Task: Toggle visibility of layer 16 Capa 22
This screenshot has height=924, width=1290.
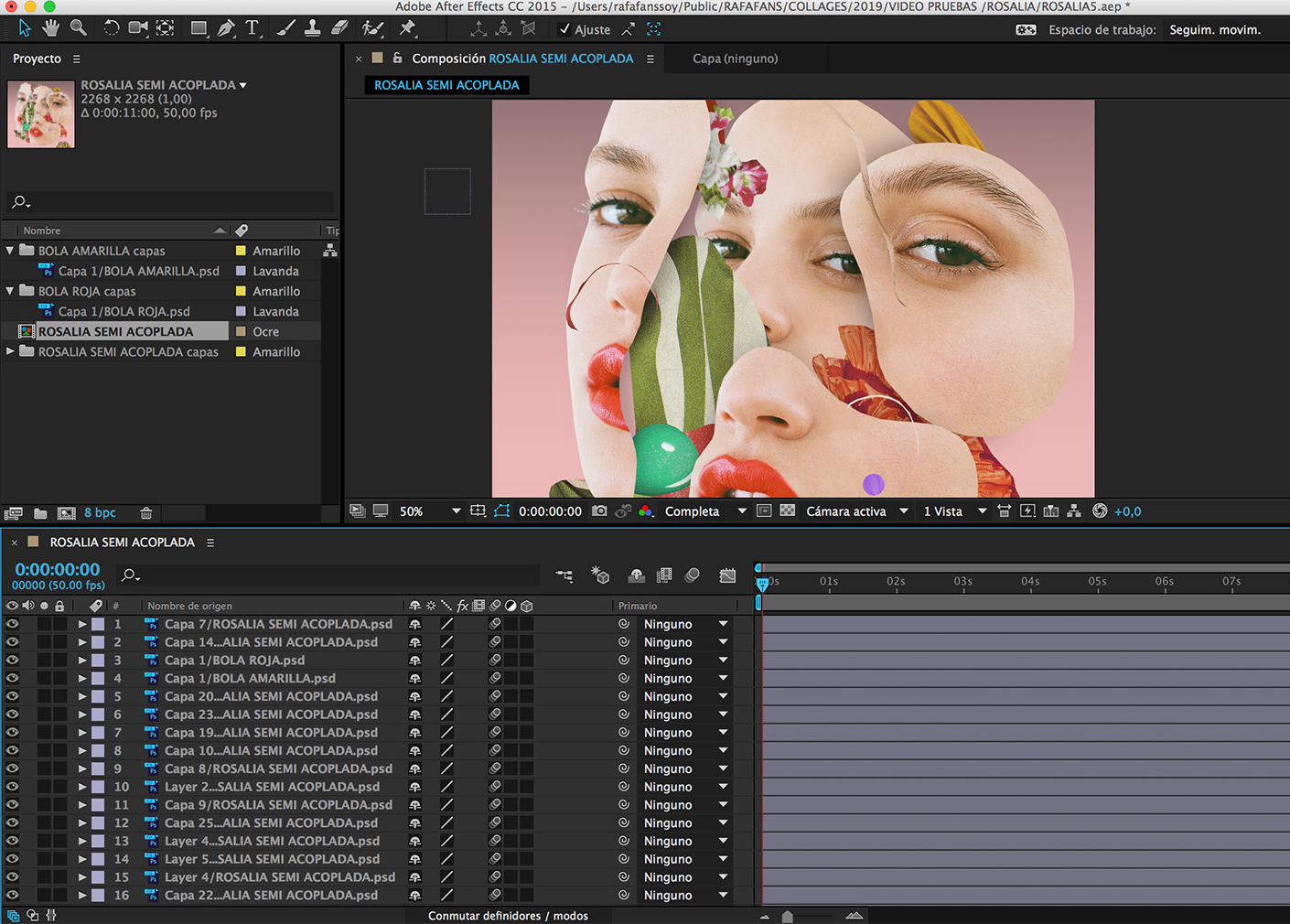Action: (x=12, y=896)
